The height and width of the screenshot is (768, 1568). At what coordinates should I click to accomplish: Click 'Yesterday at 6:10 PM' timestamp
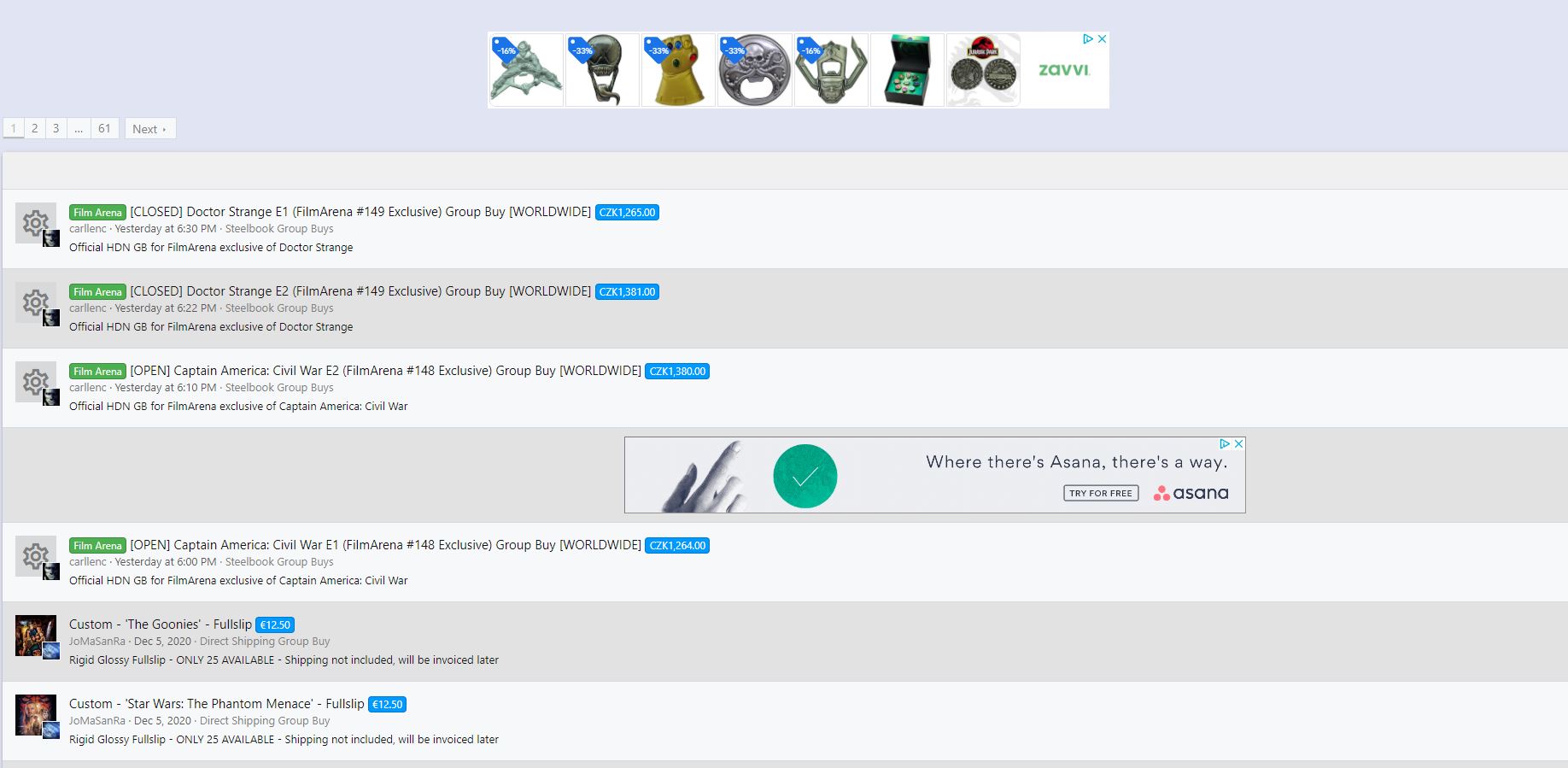(166, 388)
